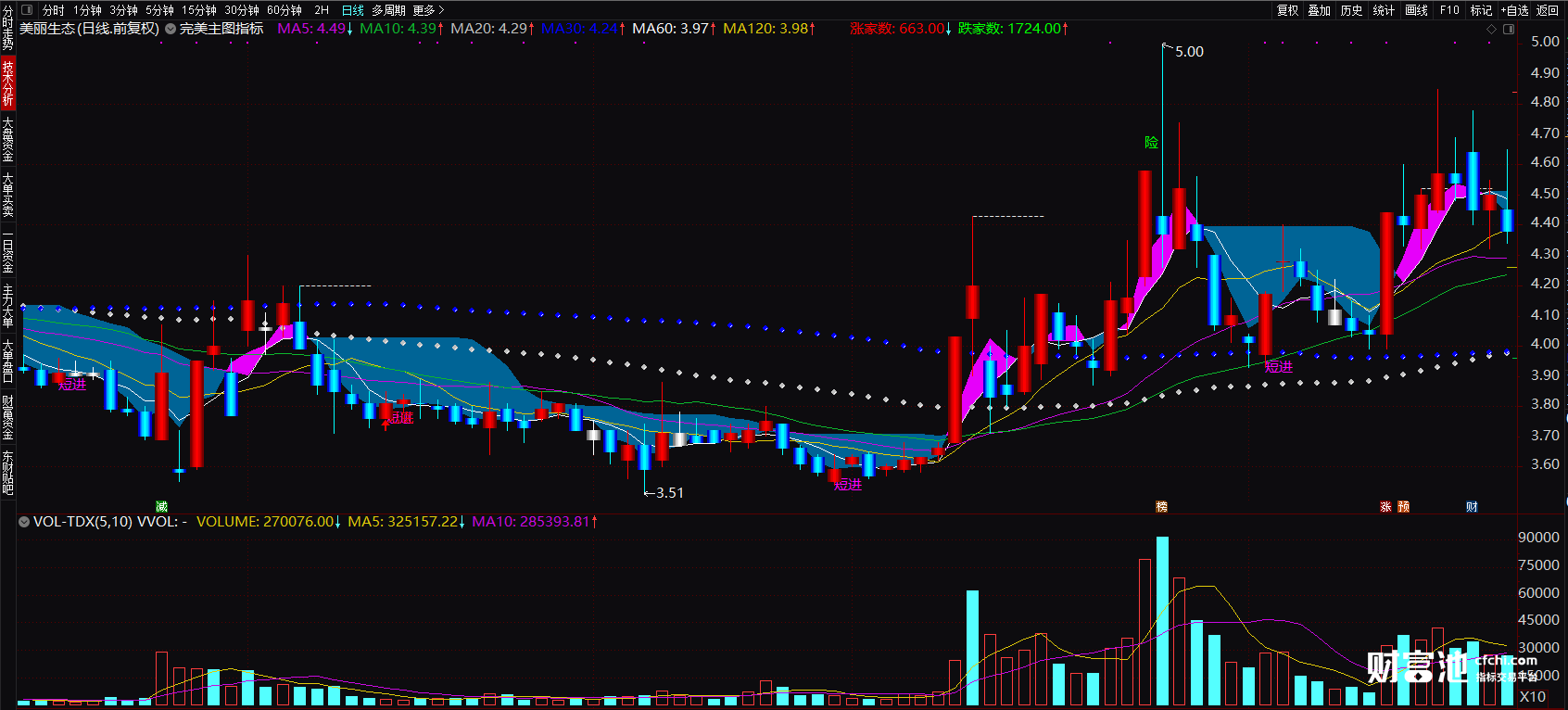
Task: Open the 主力大单 sidebar tab
Action: coord(7,305)
